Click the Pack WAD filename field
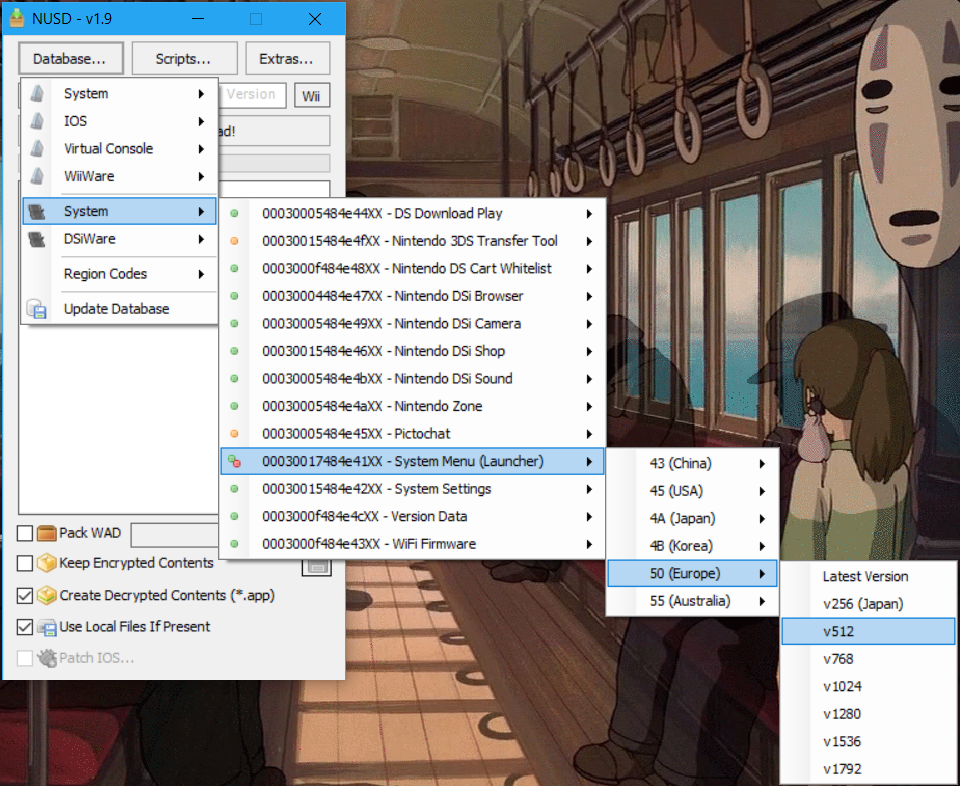 pos(174,534)
